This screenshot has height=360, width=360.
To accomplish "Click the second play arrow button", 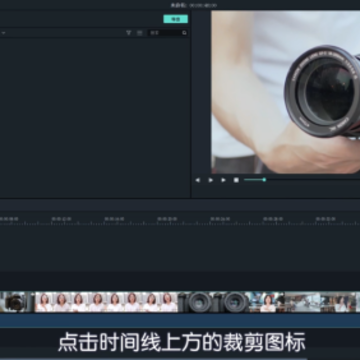I will 223,180.
